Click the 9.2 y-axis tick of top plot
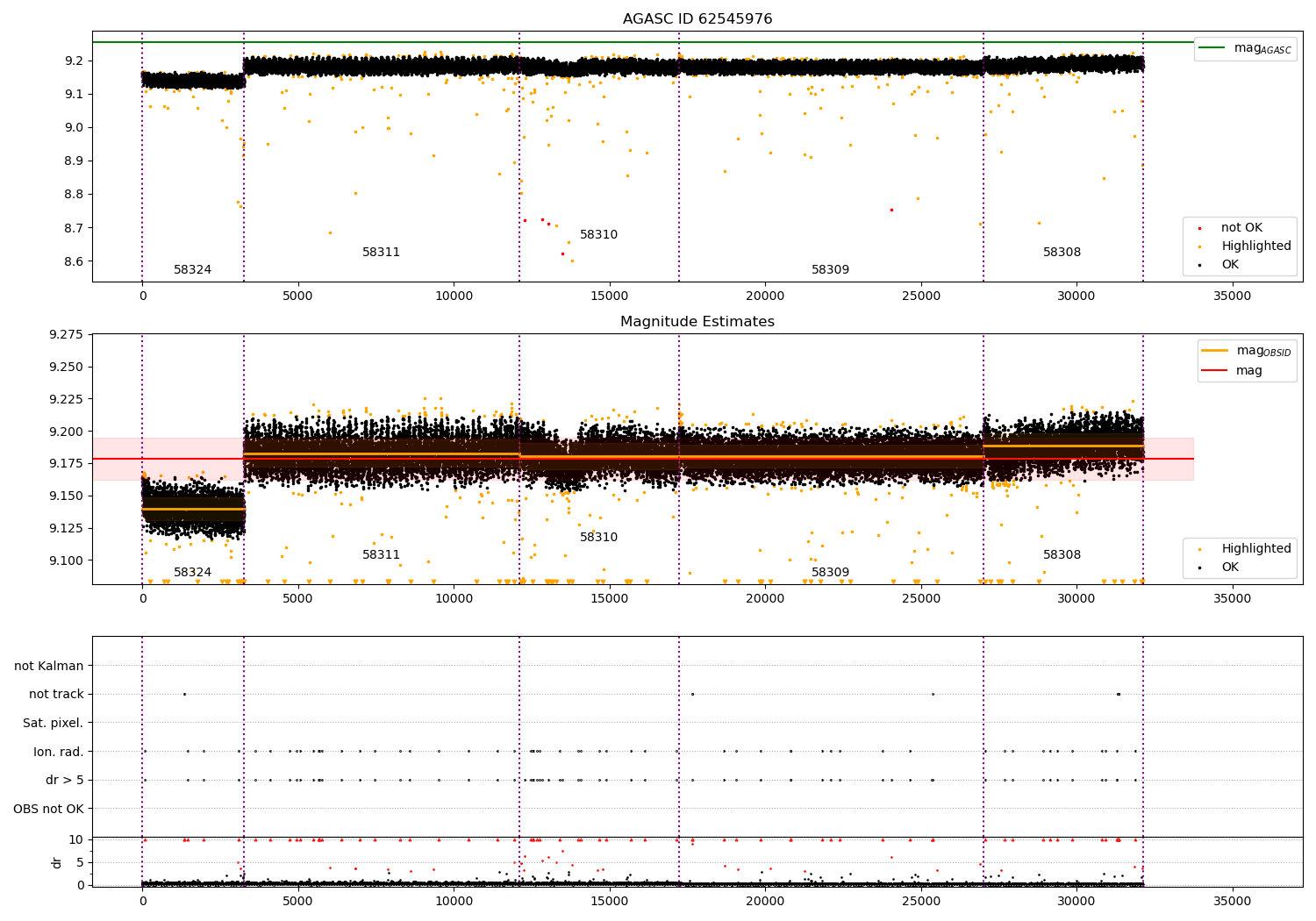 click(x=75, y=61)
